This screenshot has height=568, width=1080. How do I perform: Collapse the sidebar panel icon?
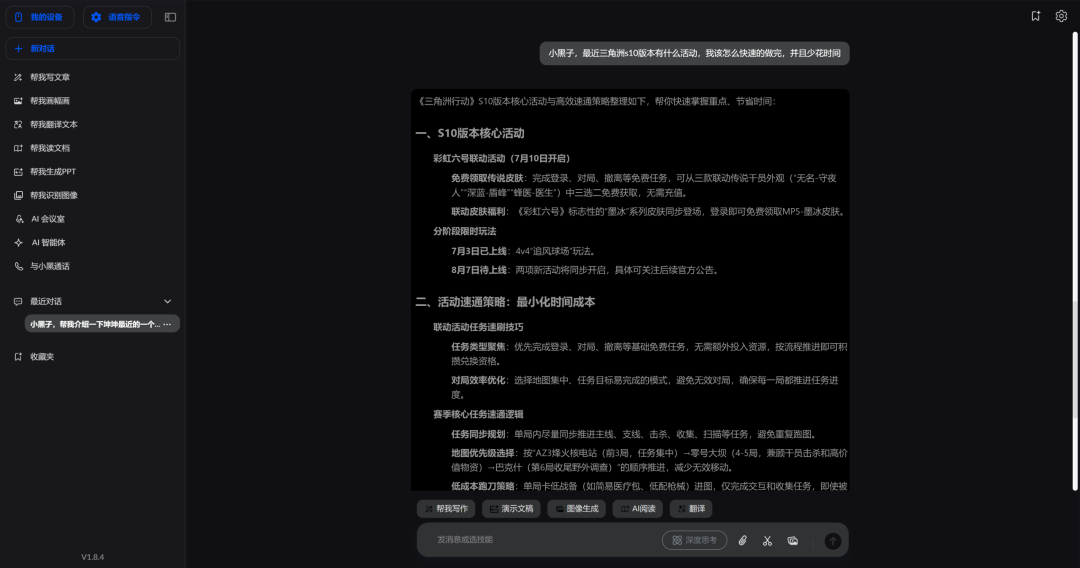pyautogui.click(x=170, y=17)
